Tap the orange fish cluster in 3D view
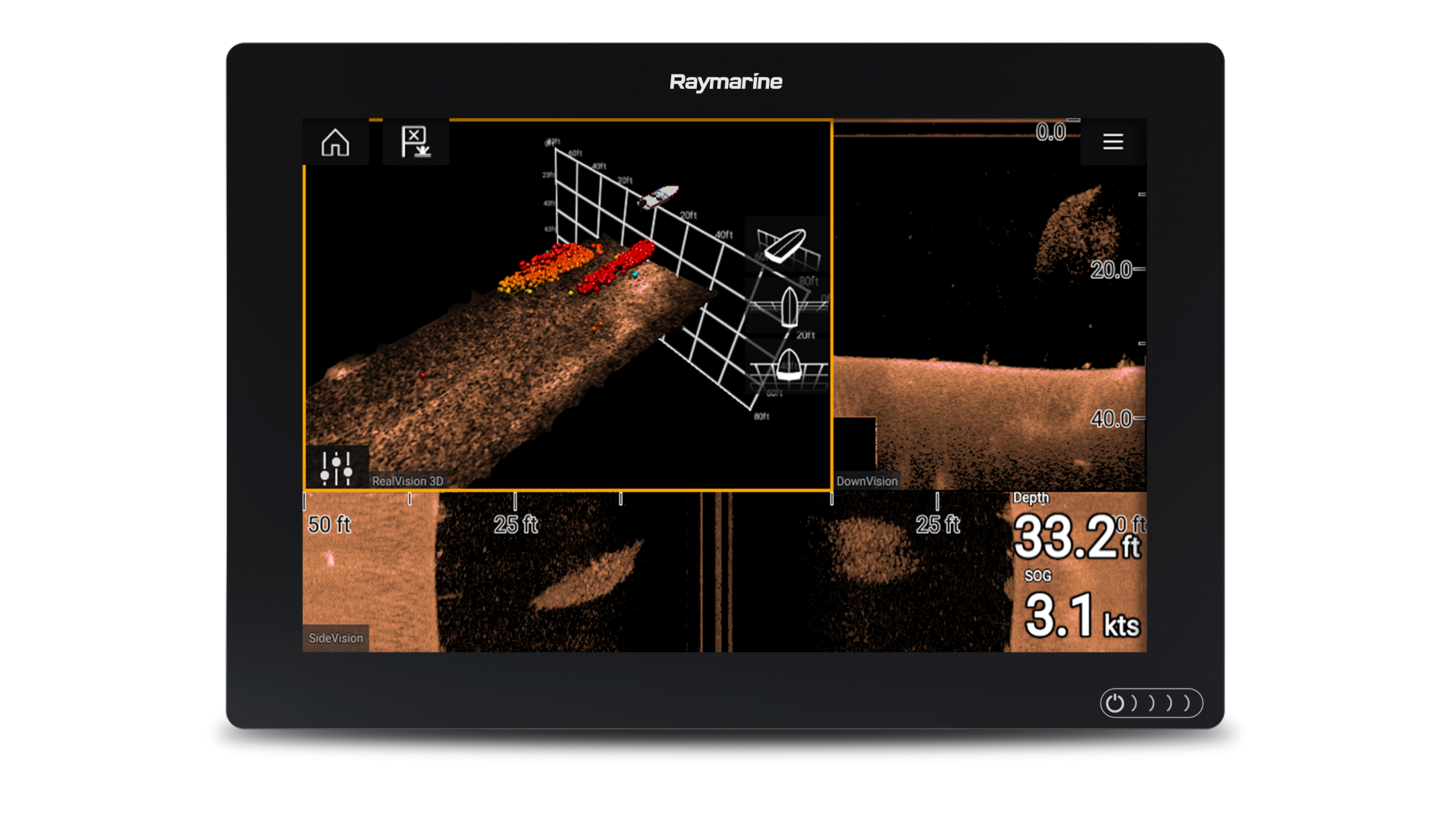 pos(546,267)
